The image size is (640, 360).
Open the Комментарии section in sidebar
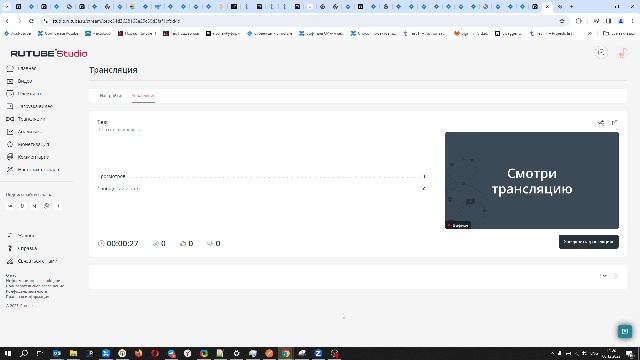[x=27, y=157]
